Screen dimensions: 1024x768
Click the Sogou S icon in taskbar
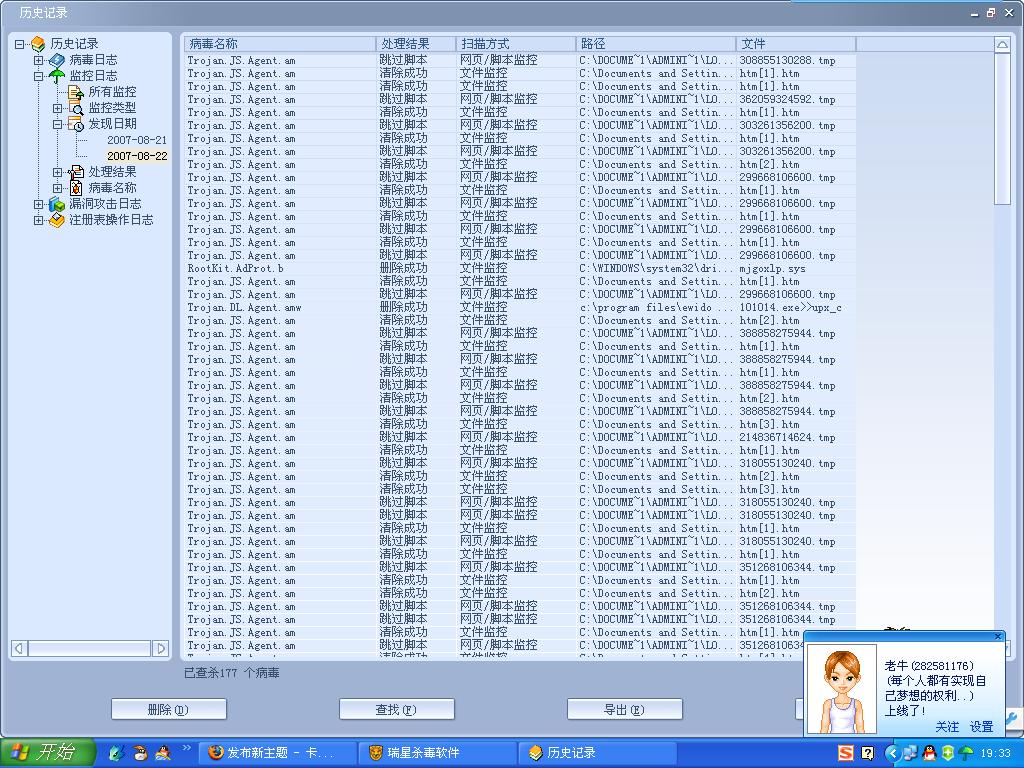(846, 753)
